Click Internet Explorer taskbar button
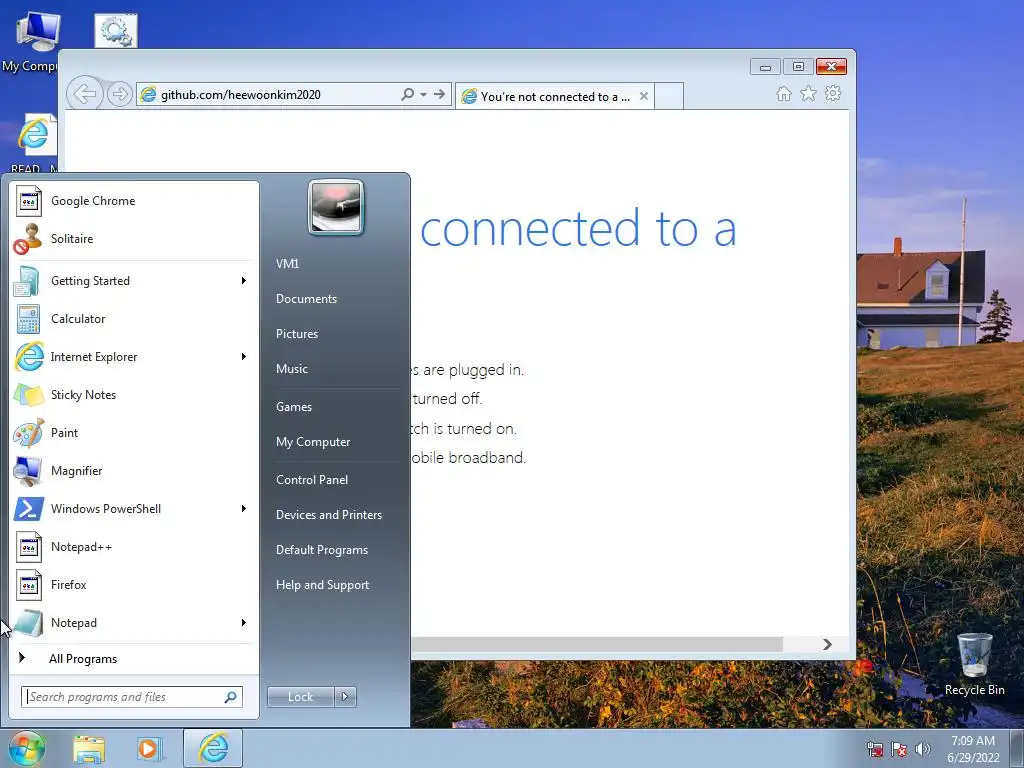Screen dimensions: 1024x768 click(213, 748)
